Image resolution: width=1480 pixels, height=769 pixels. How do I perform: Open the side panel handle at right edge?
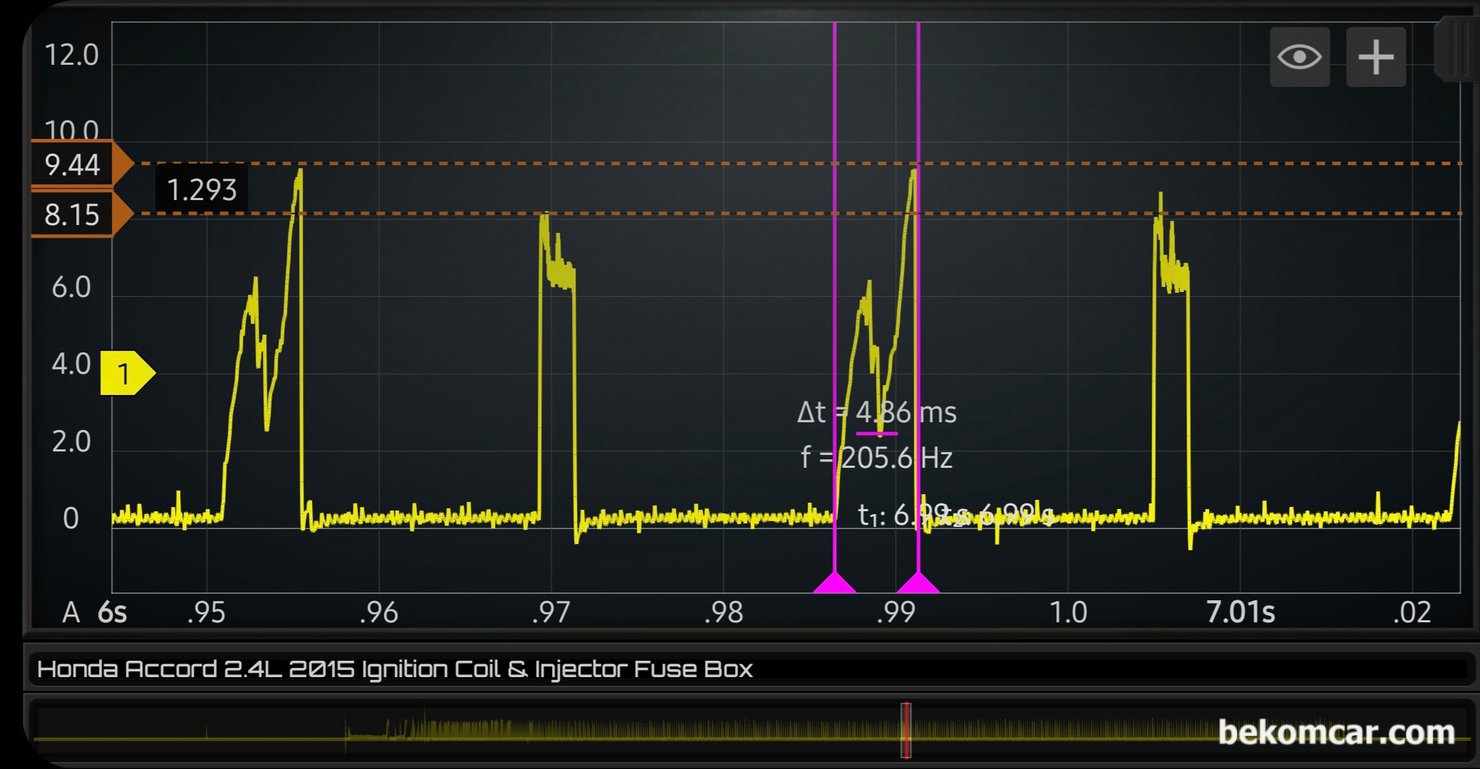tap(1455, 50)
